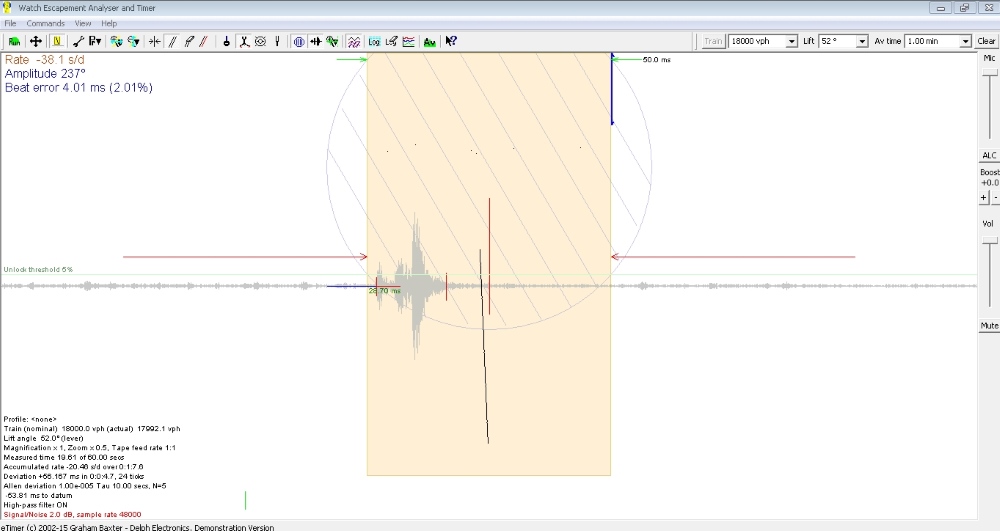Viewport: 1000px width, 531px height.
Task: Open the Commands menu
Action: (45, 23)
